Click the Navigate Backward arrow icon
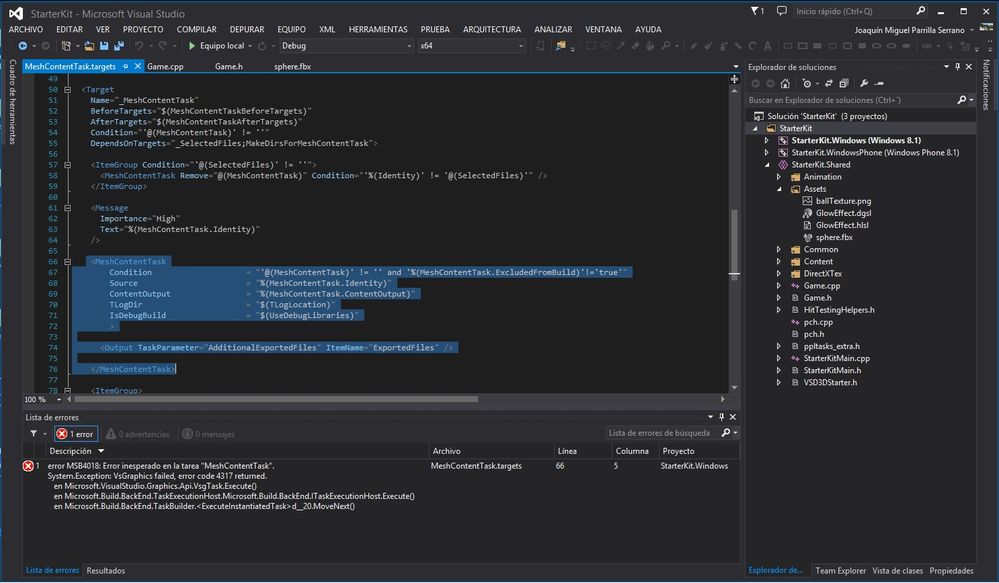The image size is (999, 583). (23, 46)
